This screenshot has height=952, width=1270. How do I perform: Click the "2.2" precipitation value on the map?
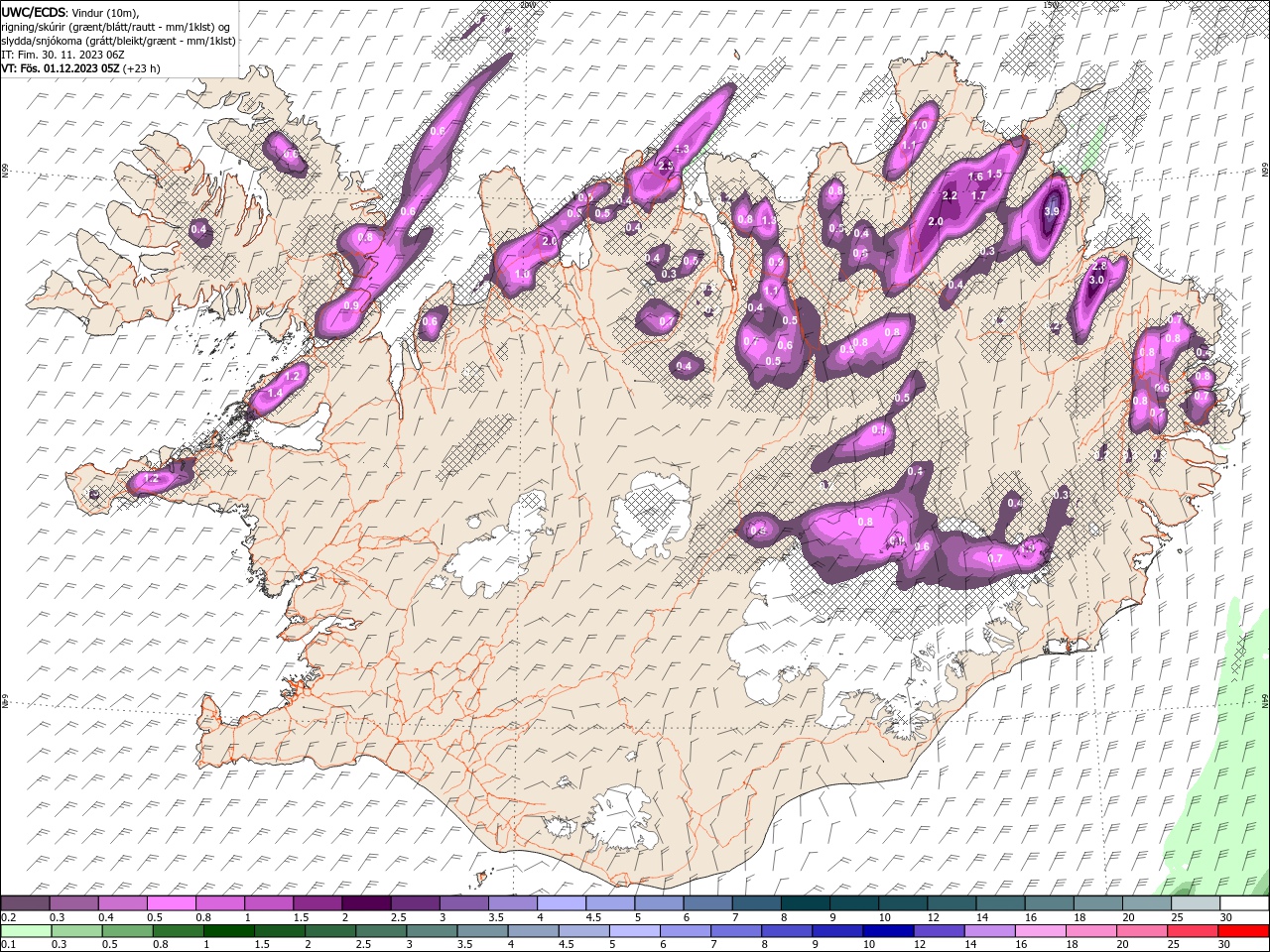click(x=950, y=195)
